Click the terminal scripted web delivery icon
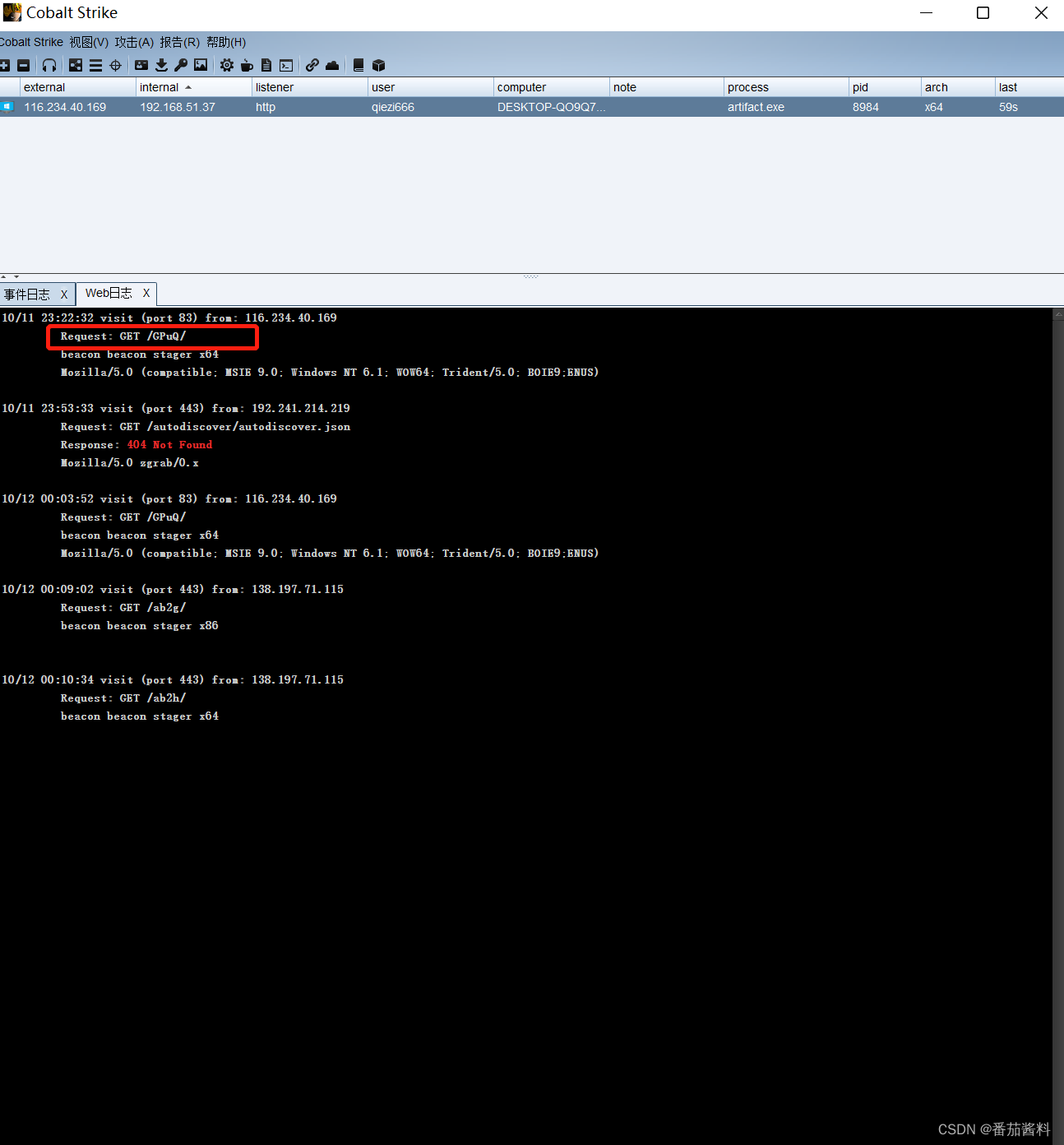 pos(286,65)
